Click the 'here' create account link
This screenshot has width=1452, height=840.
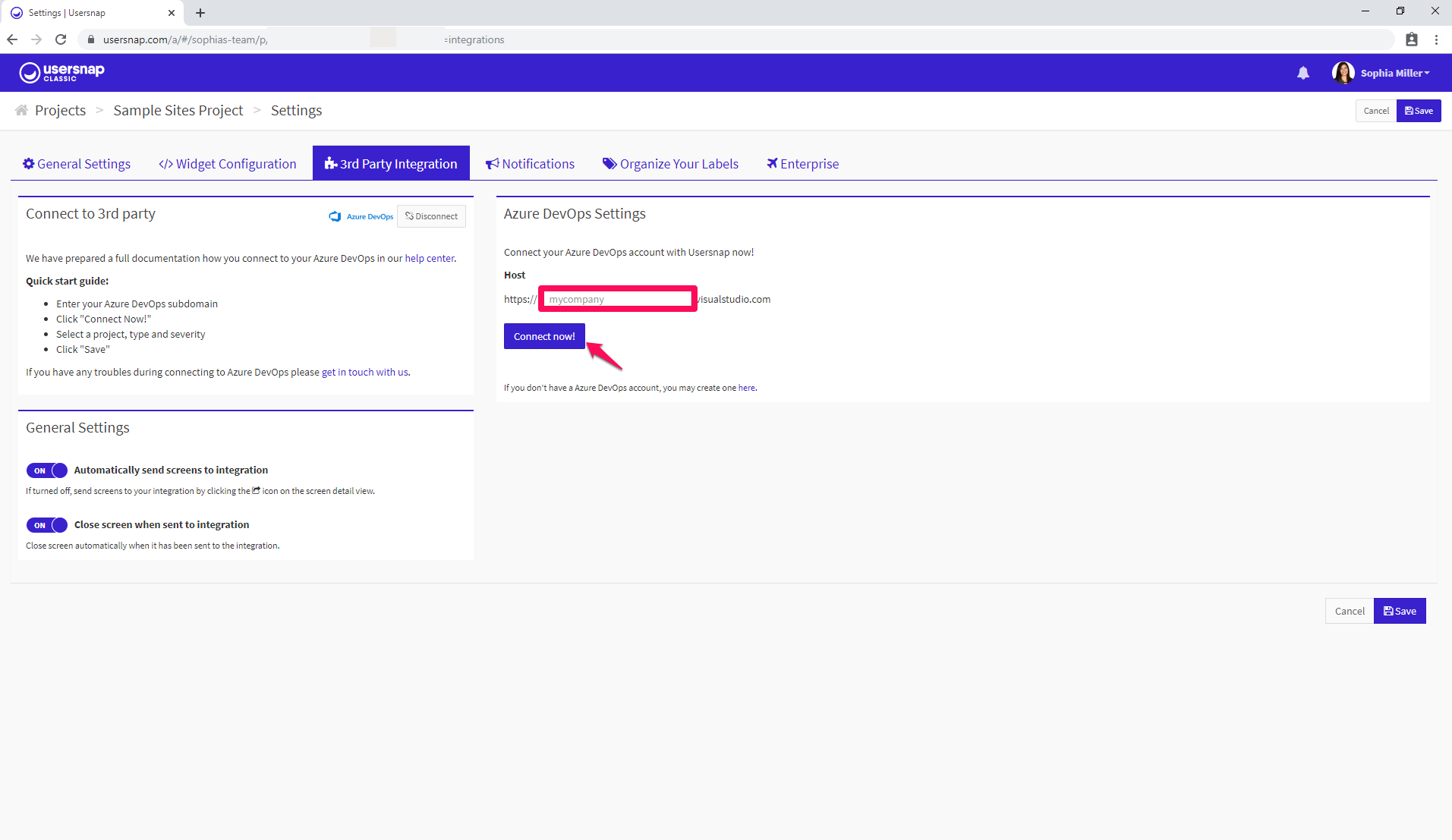[x=746, y=388]
